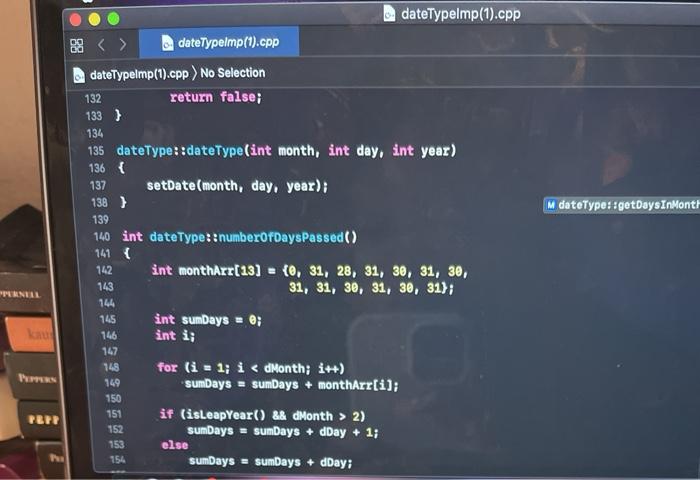This screenshot has height=480, width=700.
Task: Click 'int sumDays = 0;' line
Action: [208, 319]
